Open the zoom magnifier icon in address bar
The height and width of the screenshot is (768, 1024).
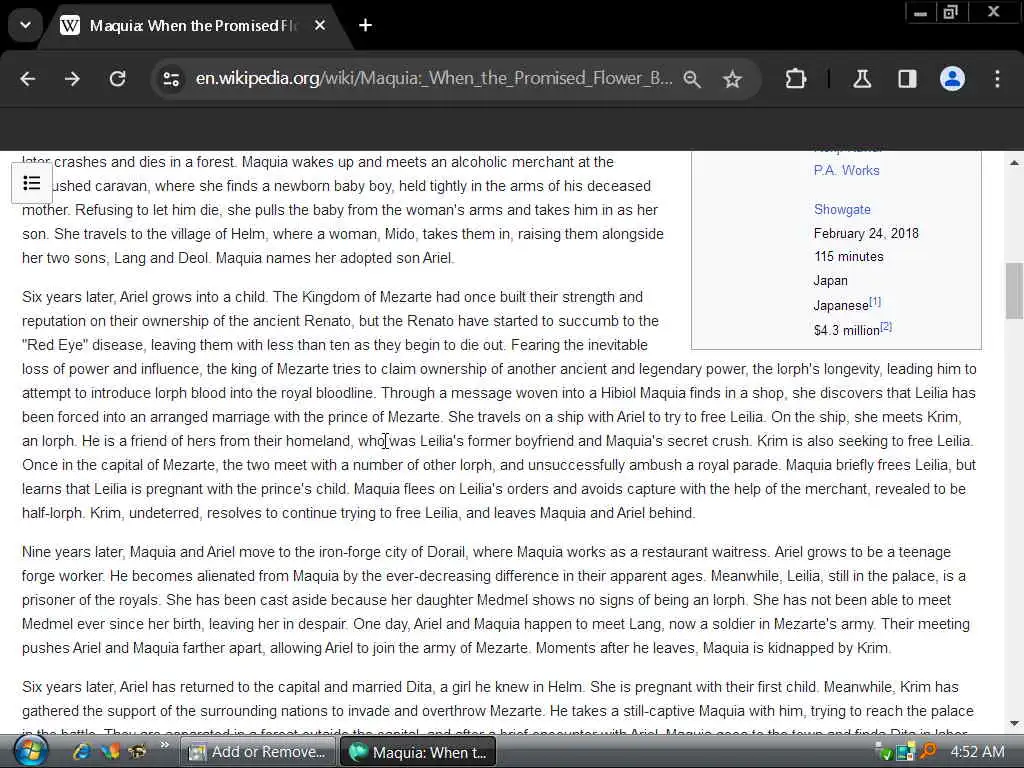click(x=692, y=80)
